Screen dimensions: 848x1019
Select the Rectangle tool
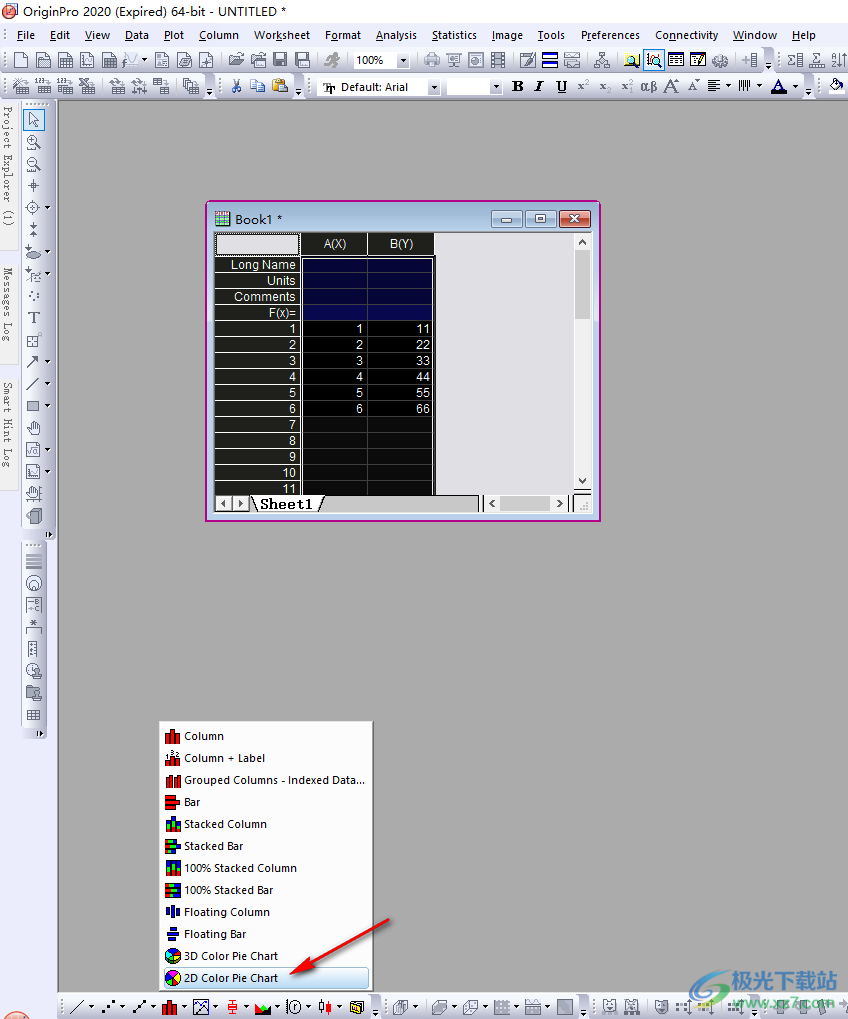pyautogui.click(x=32, y=406)
